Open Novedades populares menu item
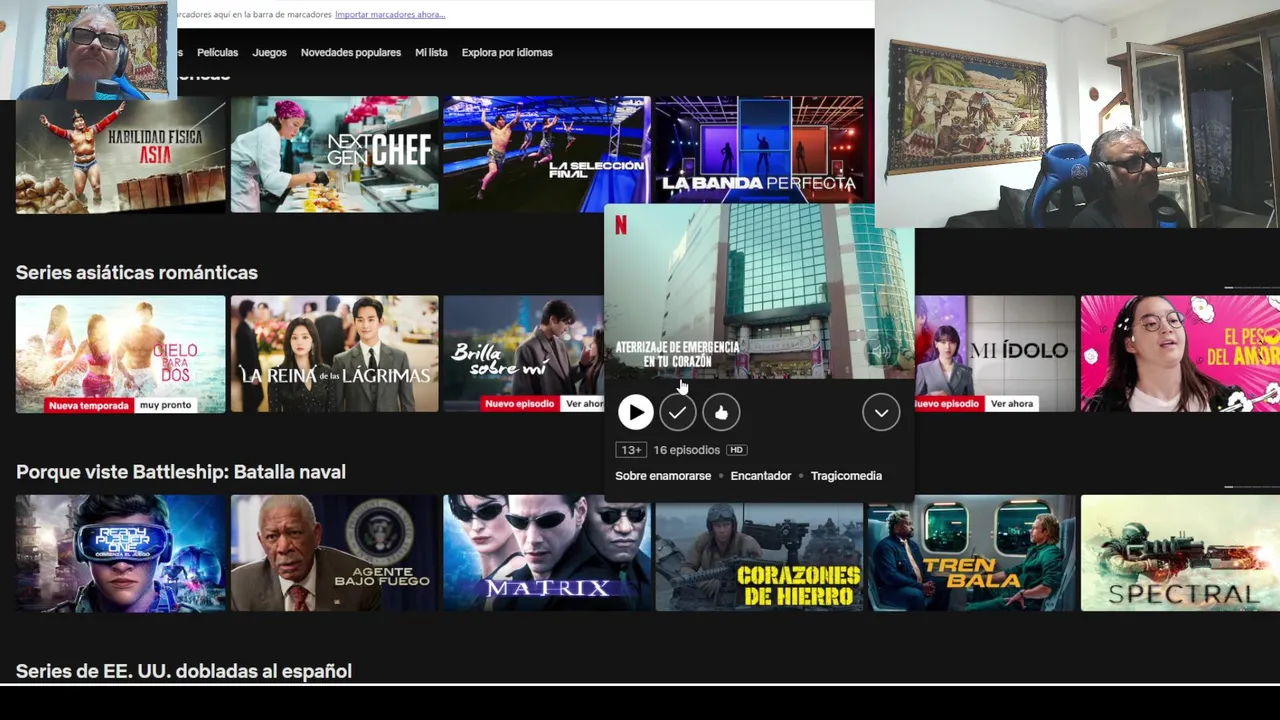The image size is (1280, 720). click(351, 52)
